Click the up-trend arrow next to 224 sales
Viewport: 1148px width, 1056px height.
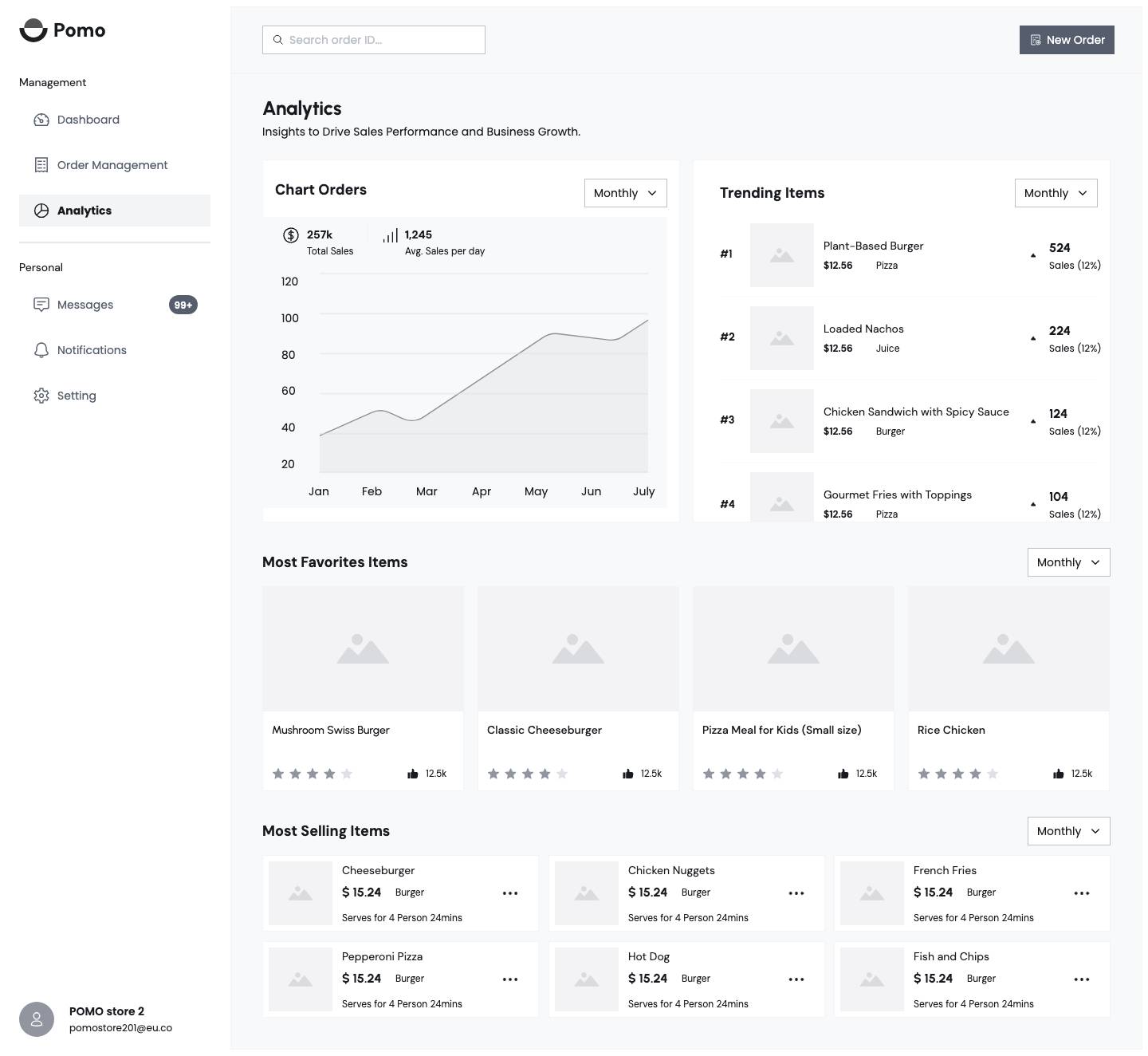click(1033, 338)
